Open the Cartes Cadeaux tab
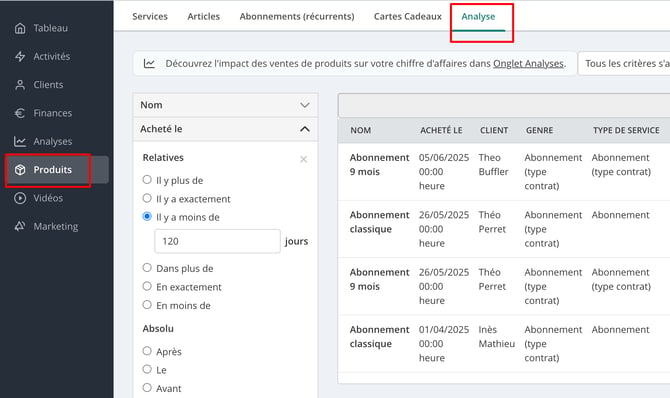This screenshot has height=398, width=670. [x=408, y=16]
